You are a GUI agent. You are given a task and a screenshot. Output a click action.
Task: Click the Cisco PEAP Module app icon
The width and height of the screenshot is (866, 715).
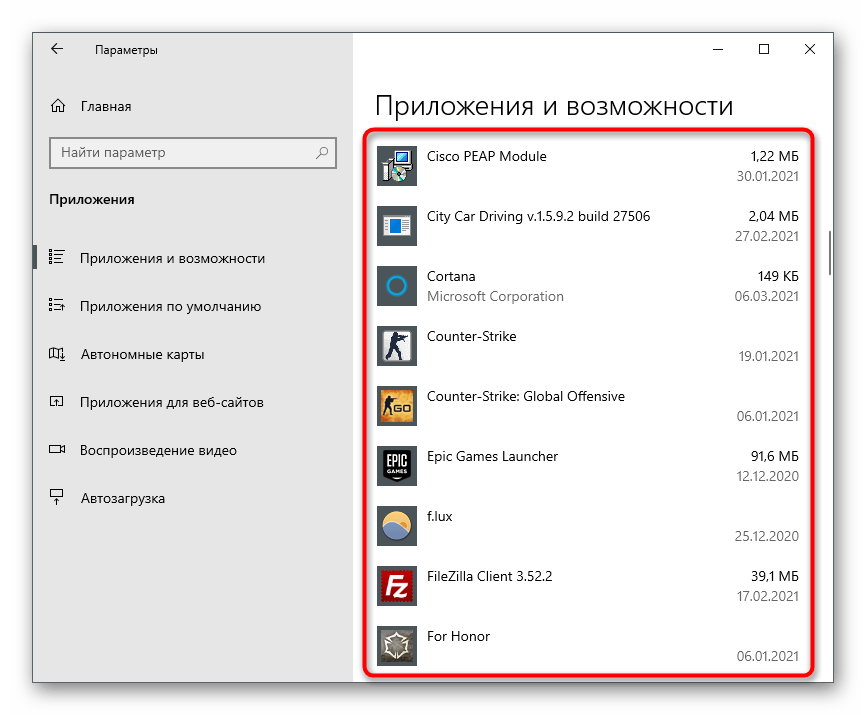click(x=396, y=166)
